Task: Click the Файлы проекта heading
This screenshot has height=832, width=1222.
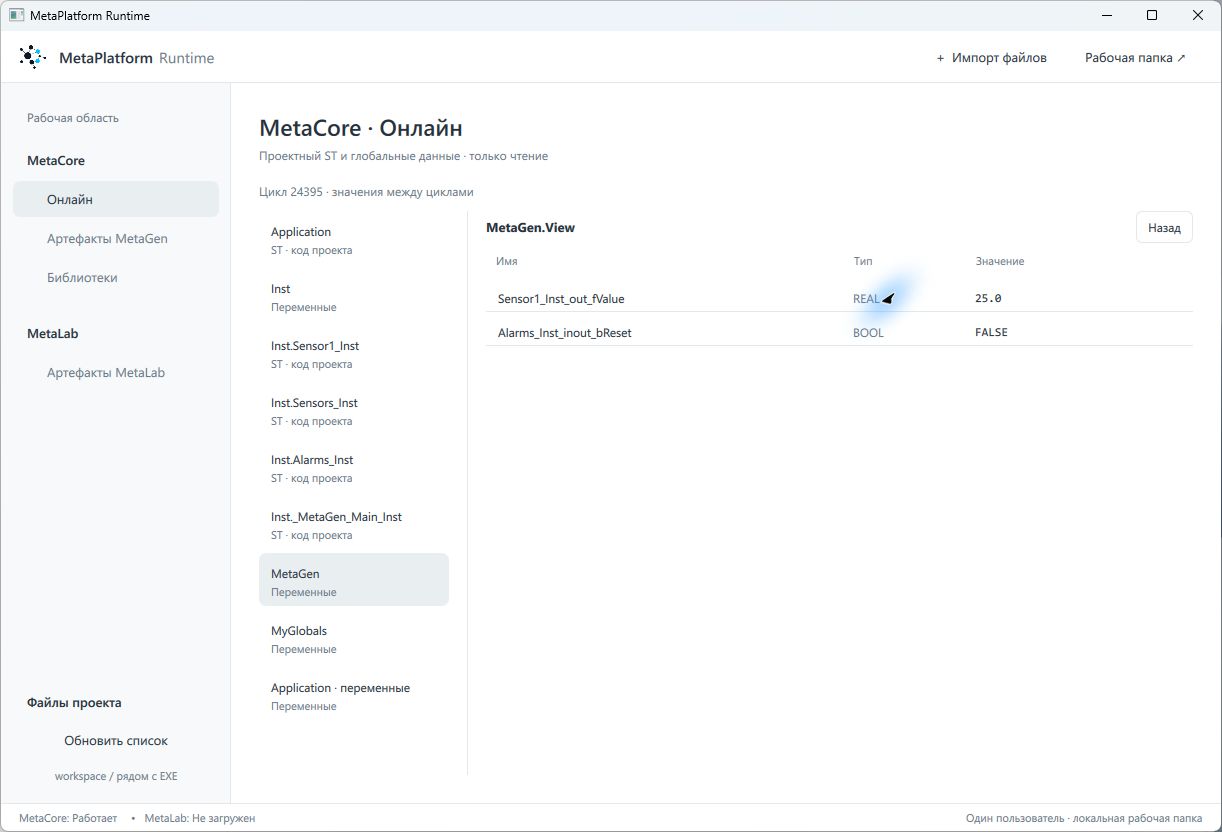Action: pyautogui.click(x=74, y=702)
